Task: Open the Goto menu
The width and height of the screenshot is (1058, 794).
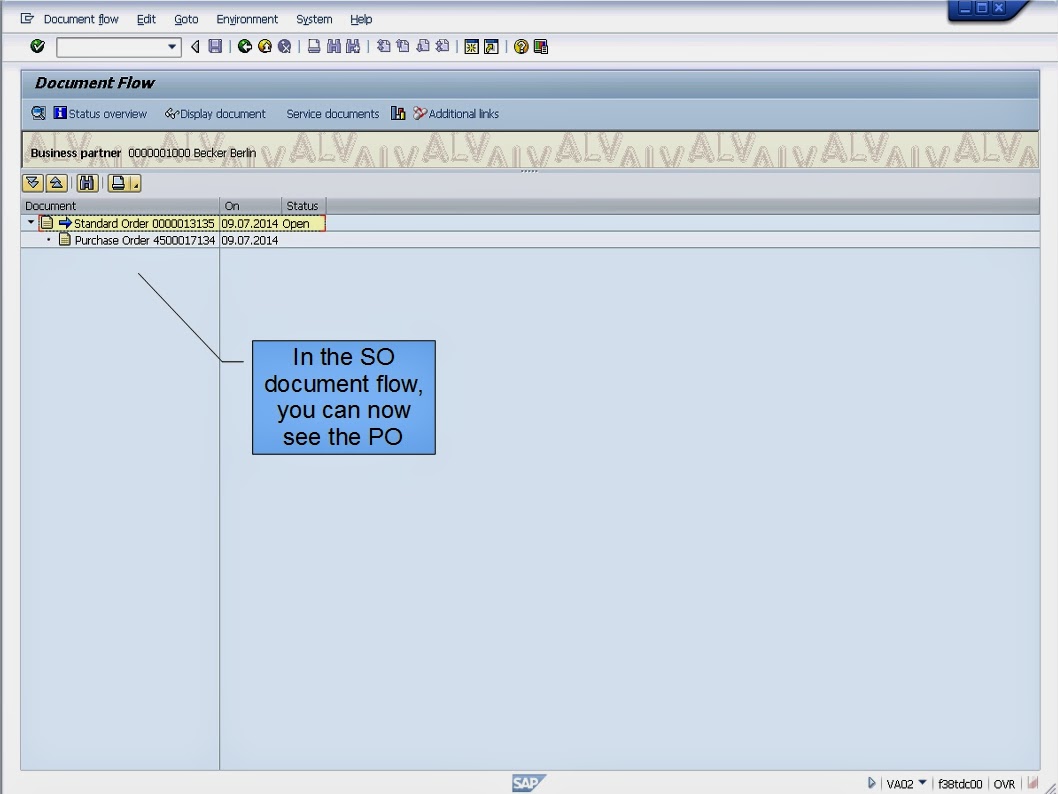Action: [186, 19]
